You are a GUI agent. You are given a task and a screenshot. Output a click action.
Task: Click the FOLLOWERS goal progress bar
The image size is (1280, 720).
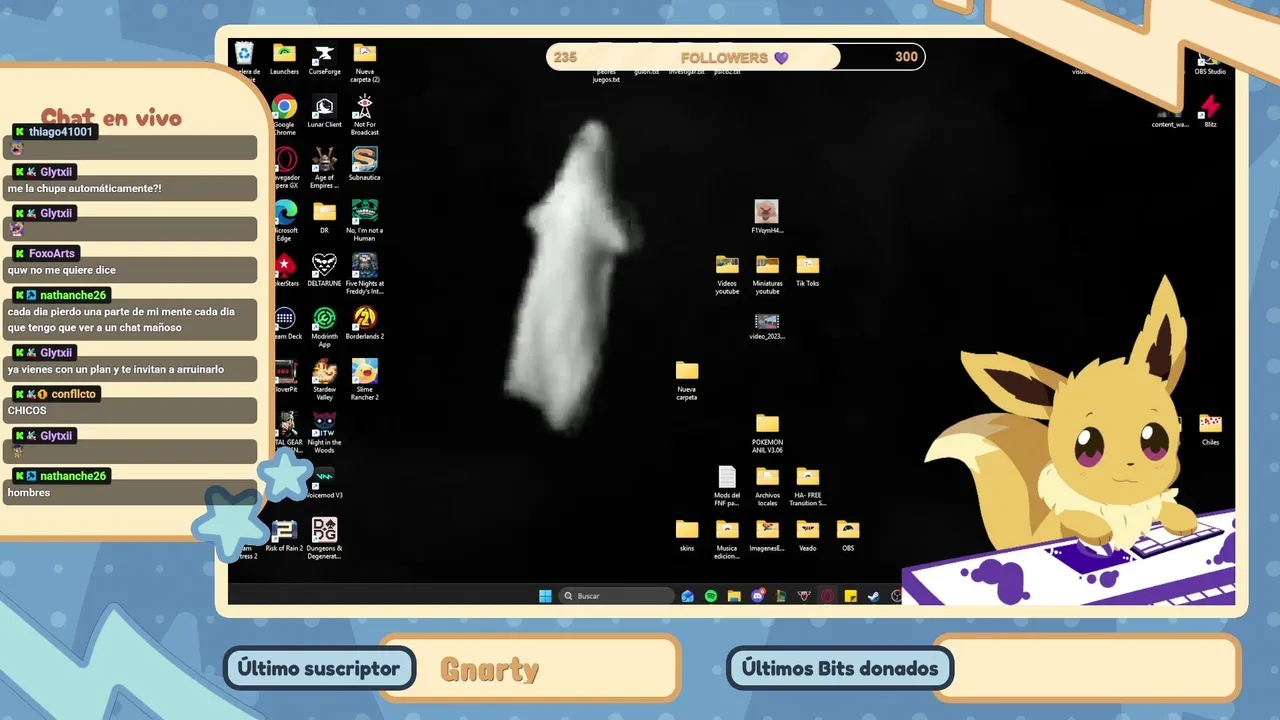tap(736, 57)
